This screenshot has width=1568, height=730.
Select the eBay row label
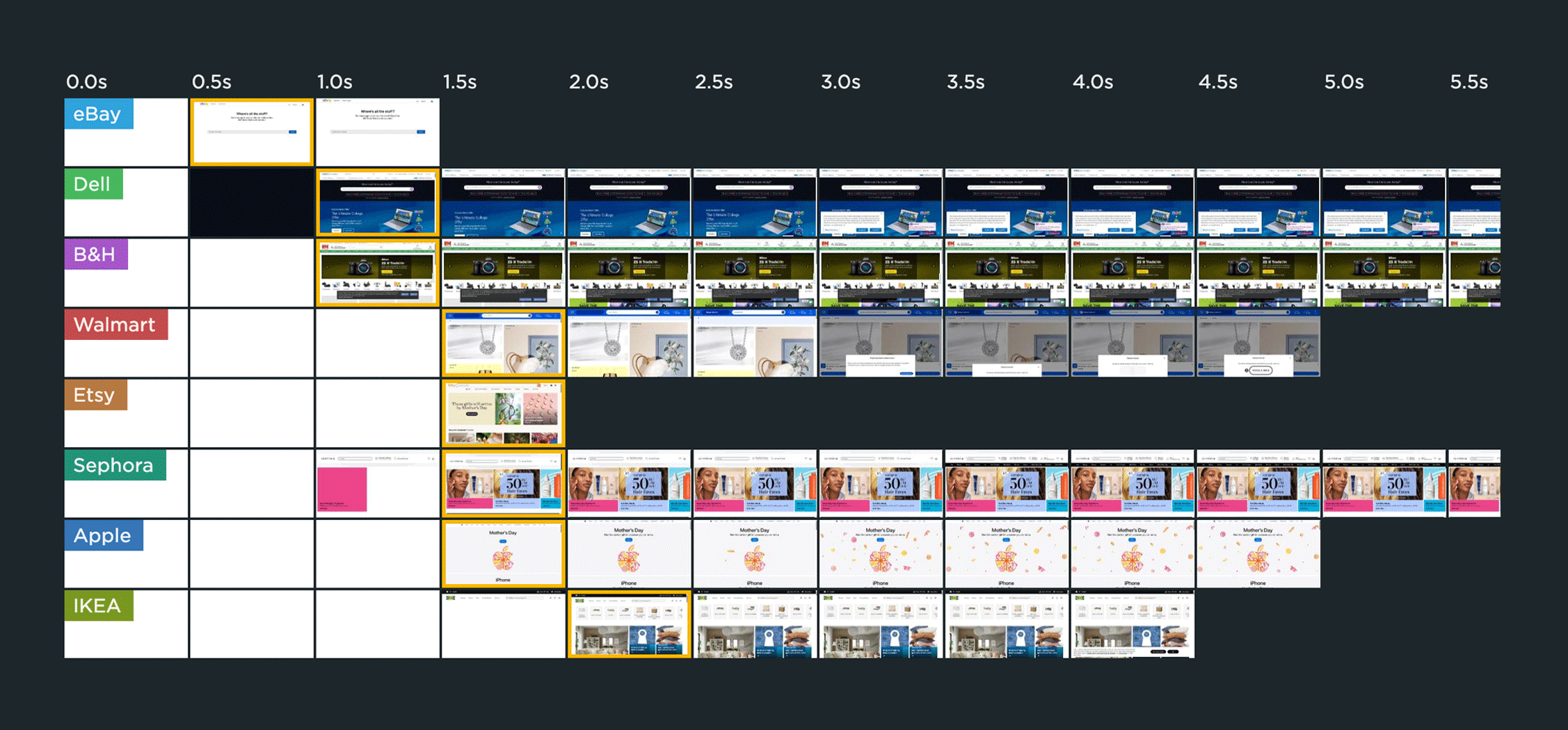coord(98,114)
